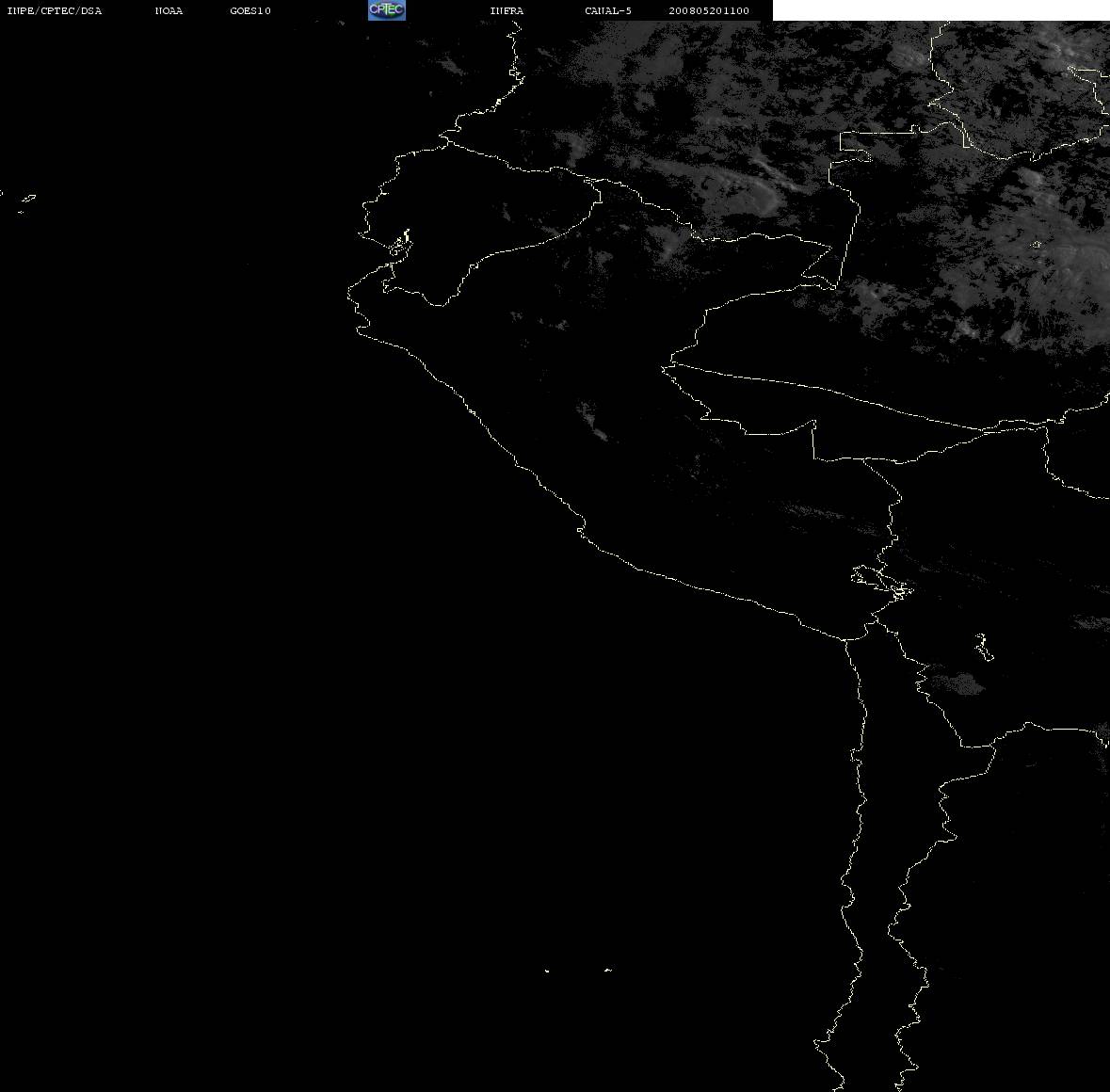Click the 200805201100 timestamp

click(x=709, y=10)
